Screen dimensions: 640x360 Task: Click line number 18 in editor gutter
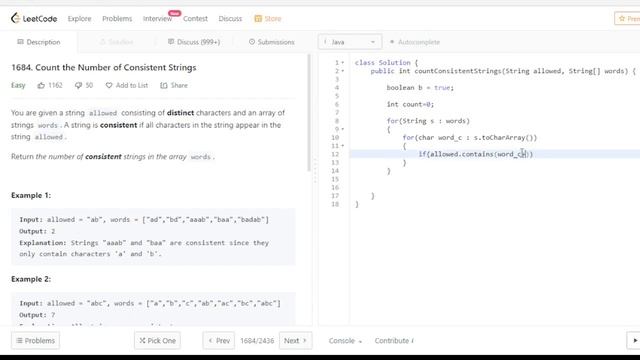(x=335, y=204)
